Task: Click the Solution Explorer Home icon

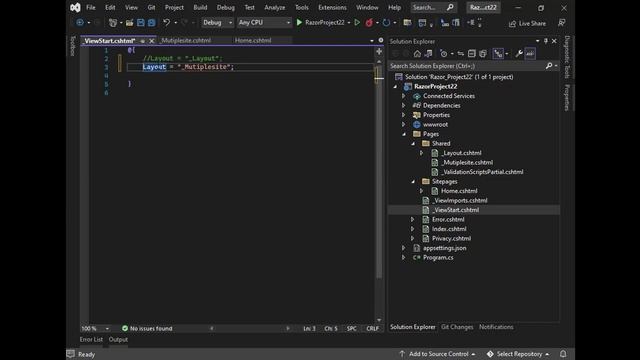Action: point(417,53)
